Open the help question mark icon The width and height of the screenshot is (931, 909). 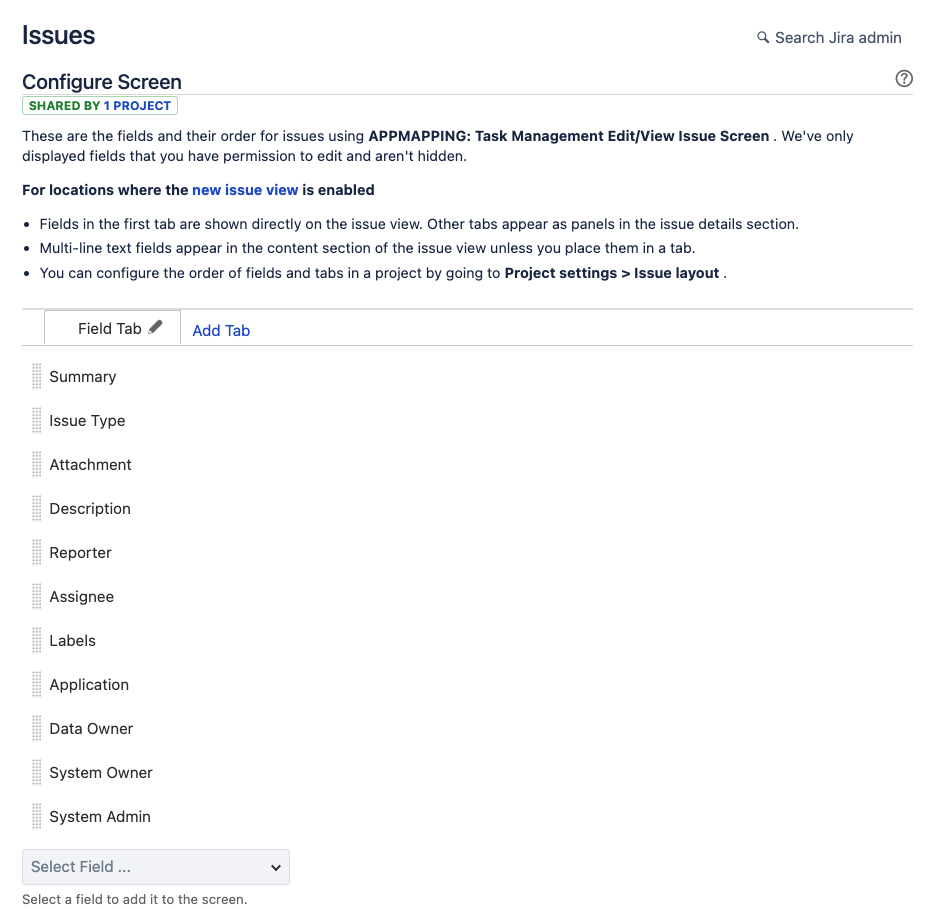point(904,78)
